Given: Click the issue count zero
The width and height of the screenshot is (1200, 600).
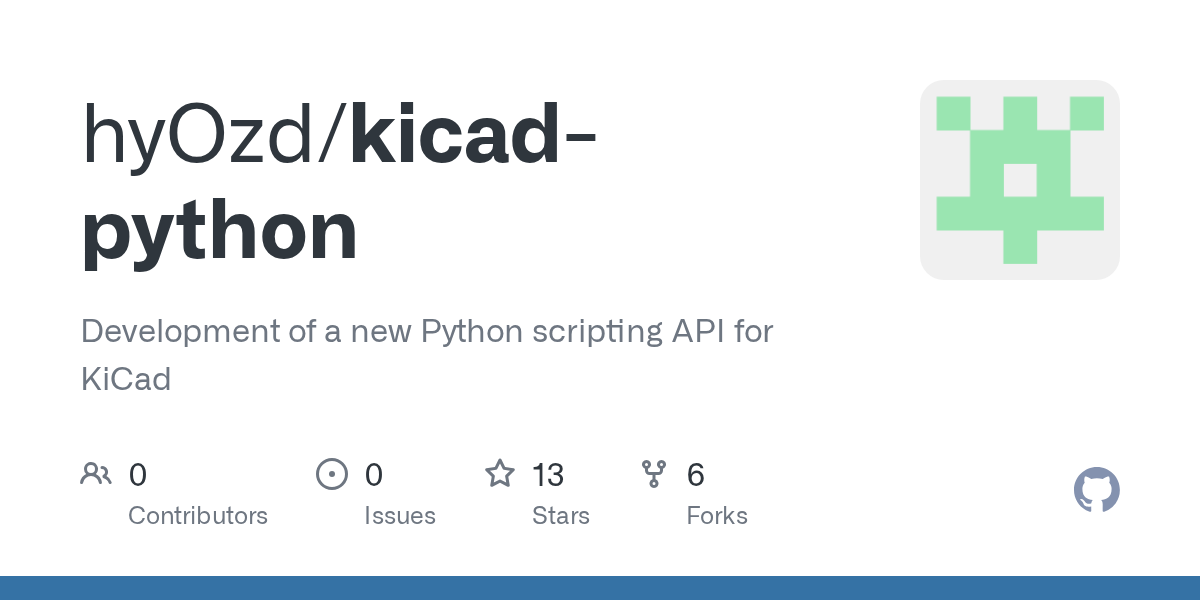Looking at the screenshot, I should 374,475.
